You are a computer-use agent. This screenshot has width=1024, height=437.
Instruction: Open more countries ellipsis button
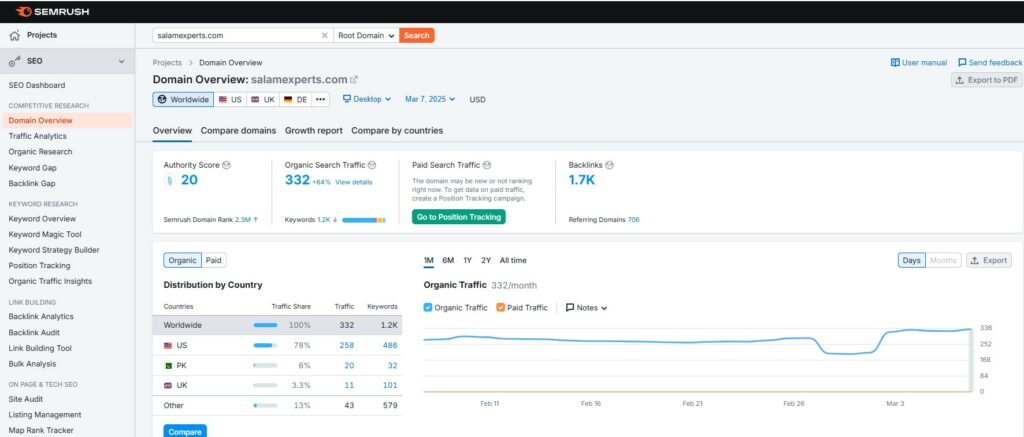pos(320,99)
